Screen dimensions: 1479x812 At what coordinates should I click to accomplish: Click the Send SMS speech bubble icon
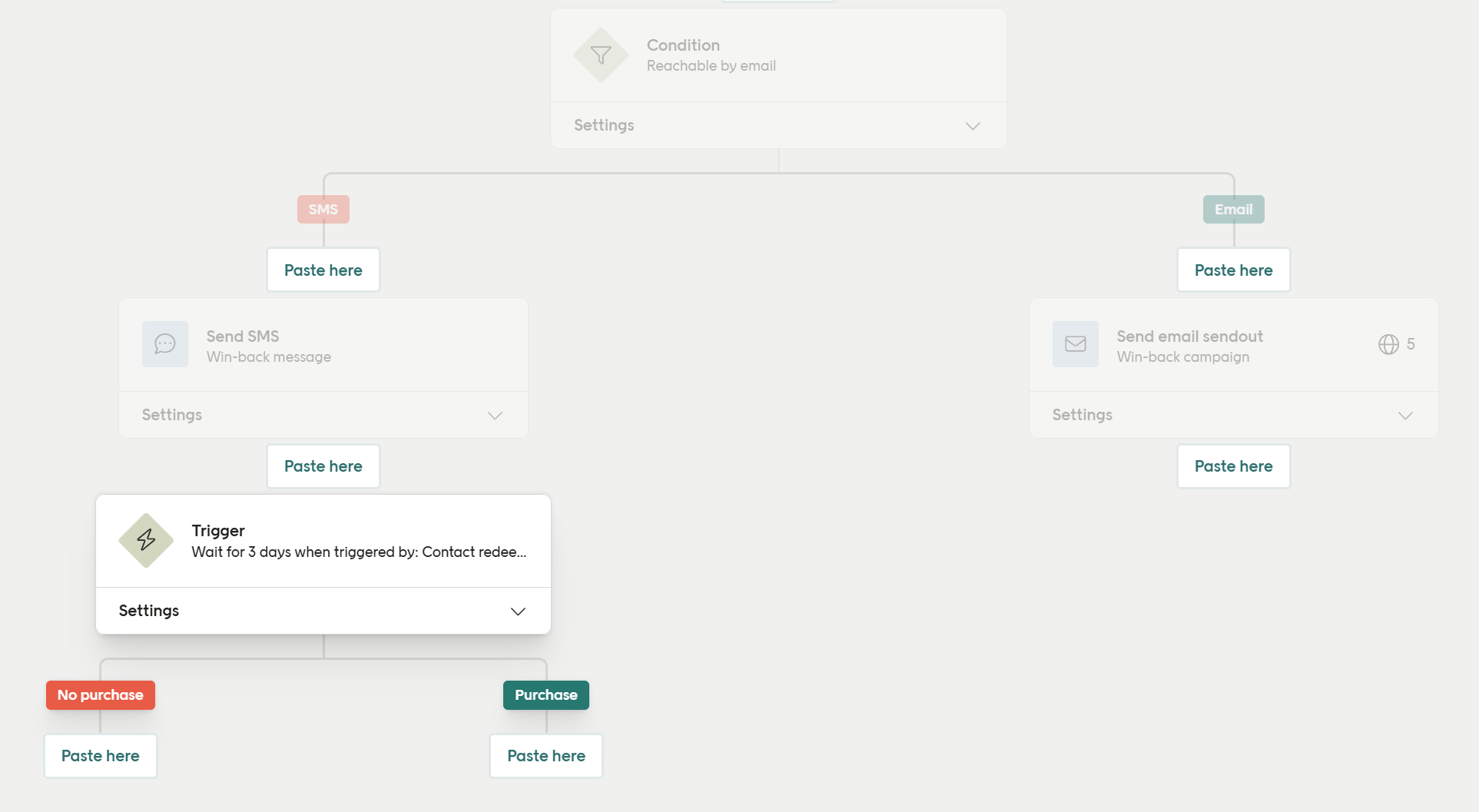click(165, 344)
